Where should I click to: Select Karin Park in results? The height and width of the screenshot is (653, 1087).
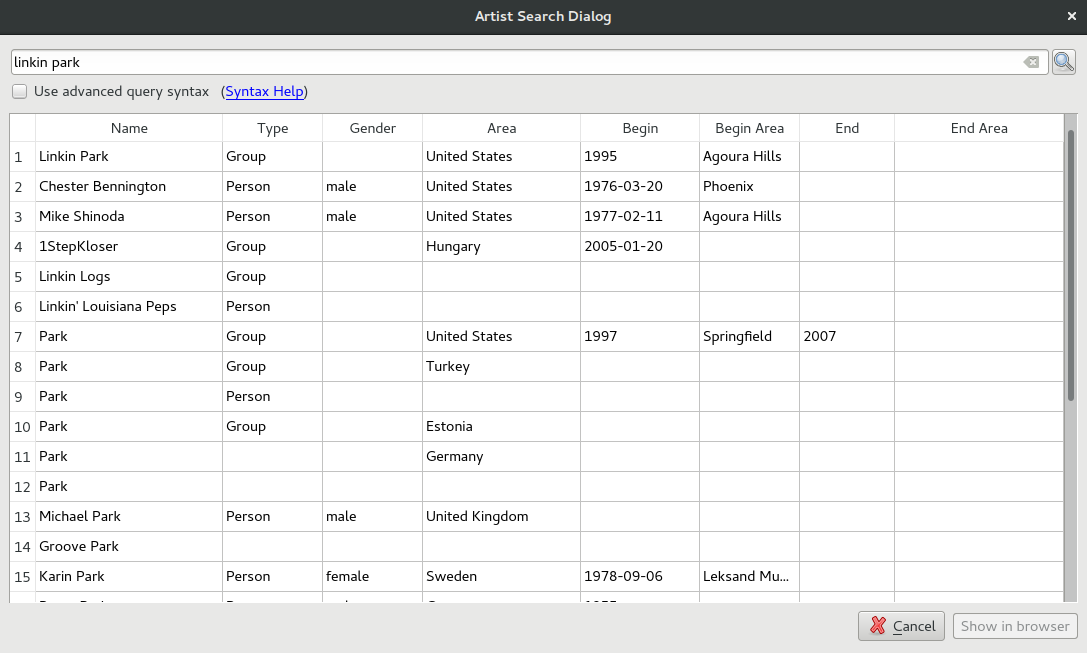(x=129, y=576)
